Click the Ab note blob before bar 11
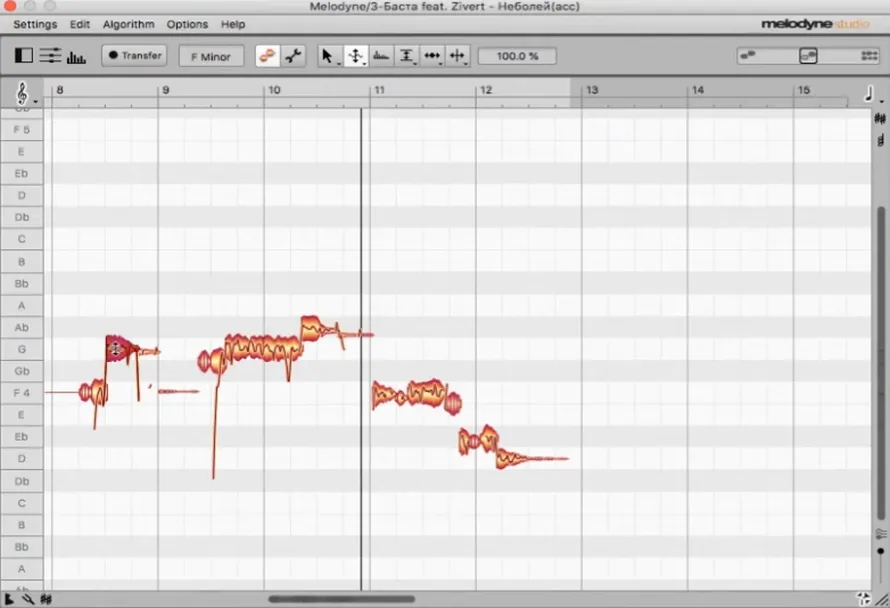 click(x=312, y=328)
